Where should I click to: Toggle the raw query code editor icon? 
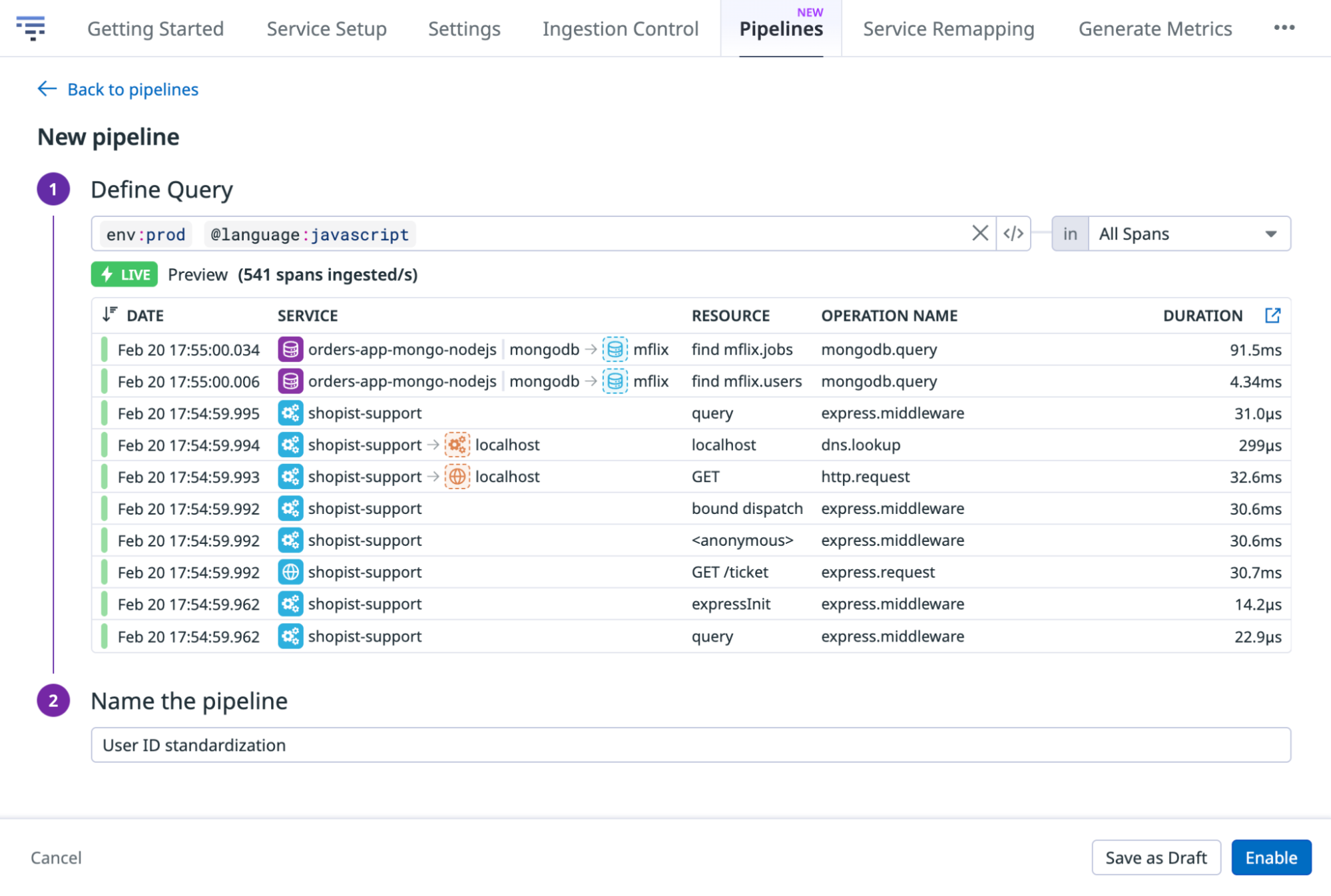[x=1013, y=234]
